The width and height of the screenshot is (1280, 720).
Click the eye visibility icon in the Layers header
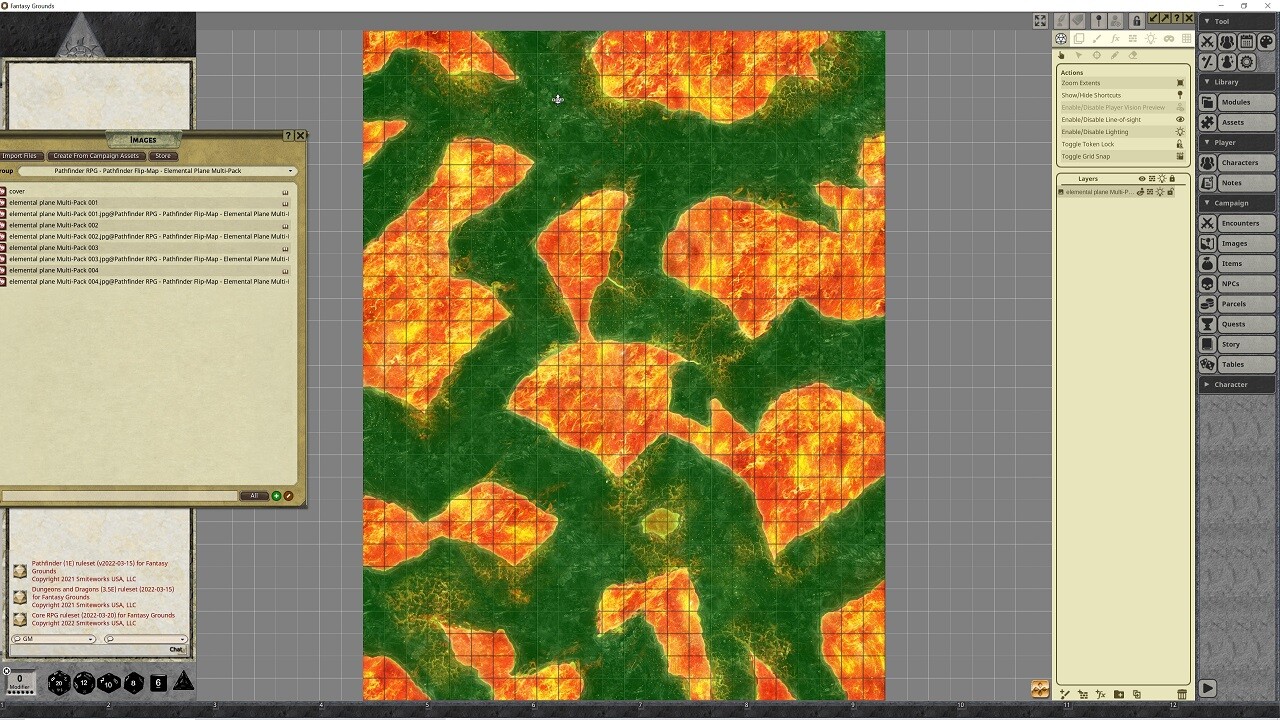1140,178
